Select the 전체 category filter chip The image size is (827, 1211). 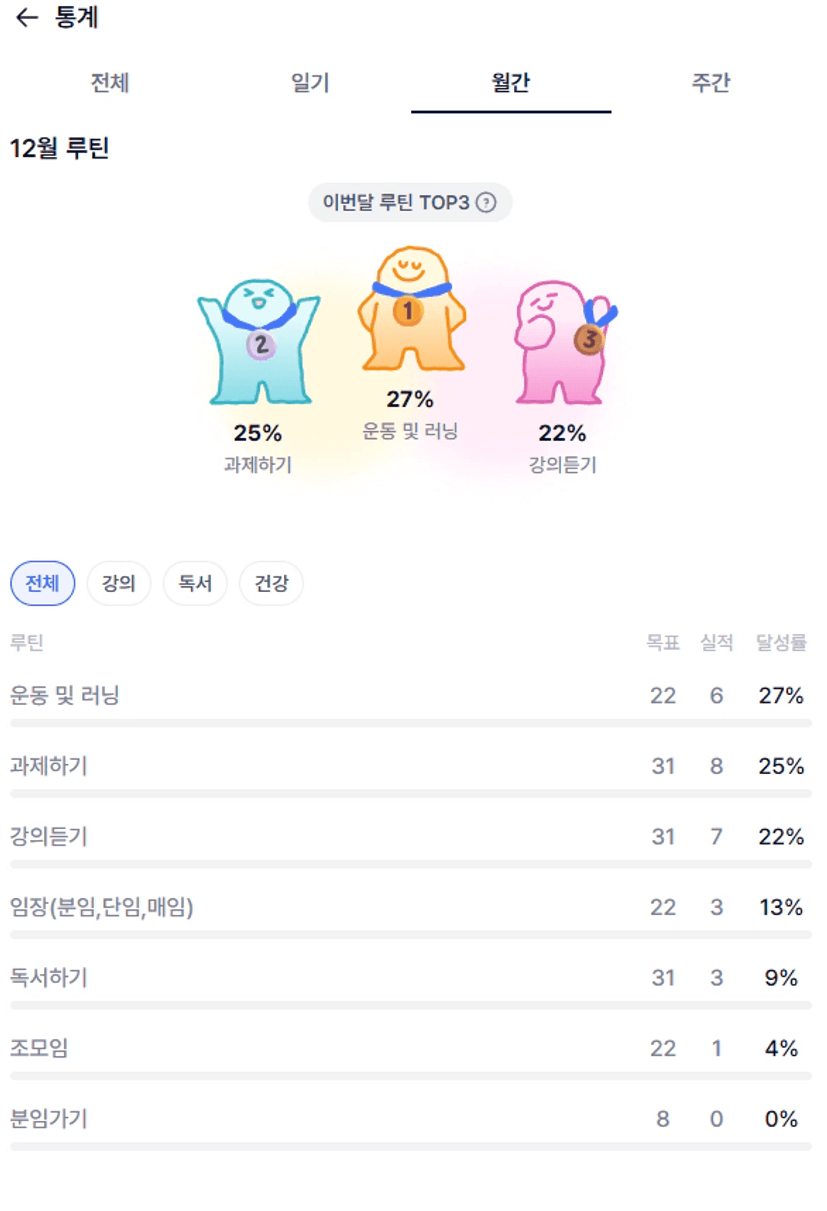42,583
